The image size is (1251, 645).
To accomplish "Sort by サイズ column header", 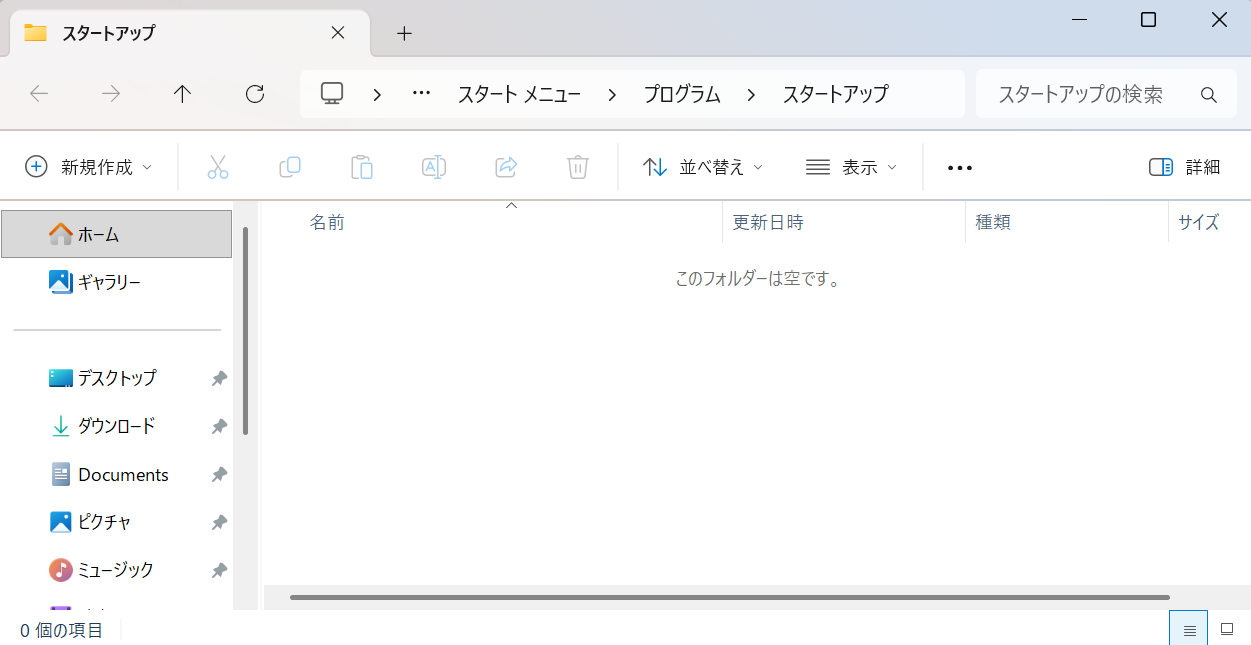I will pos(1198,222).
